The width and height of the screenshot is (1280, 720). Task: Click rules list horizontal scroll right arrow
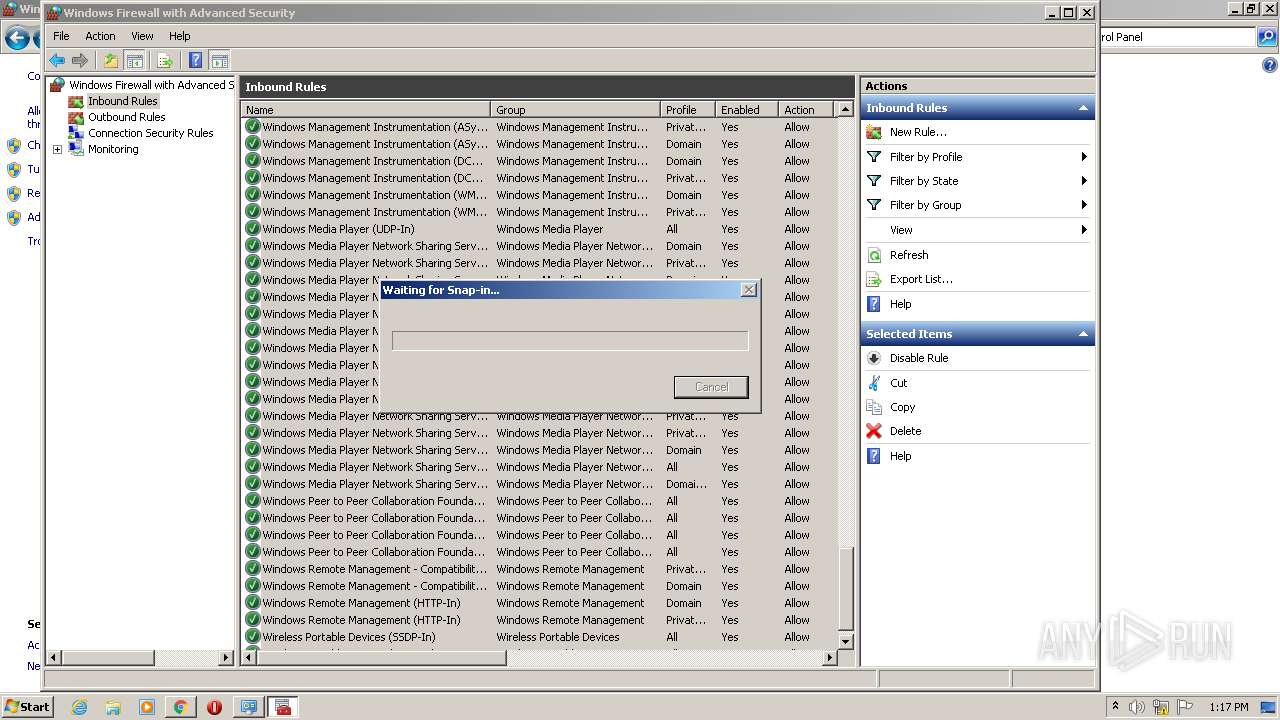pos(829,658)
